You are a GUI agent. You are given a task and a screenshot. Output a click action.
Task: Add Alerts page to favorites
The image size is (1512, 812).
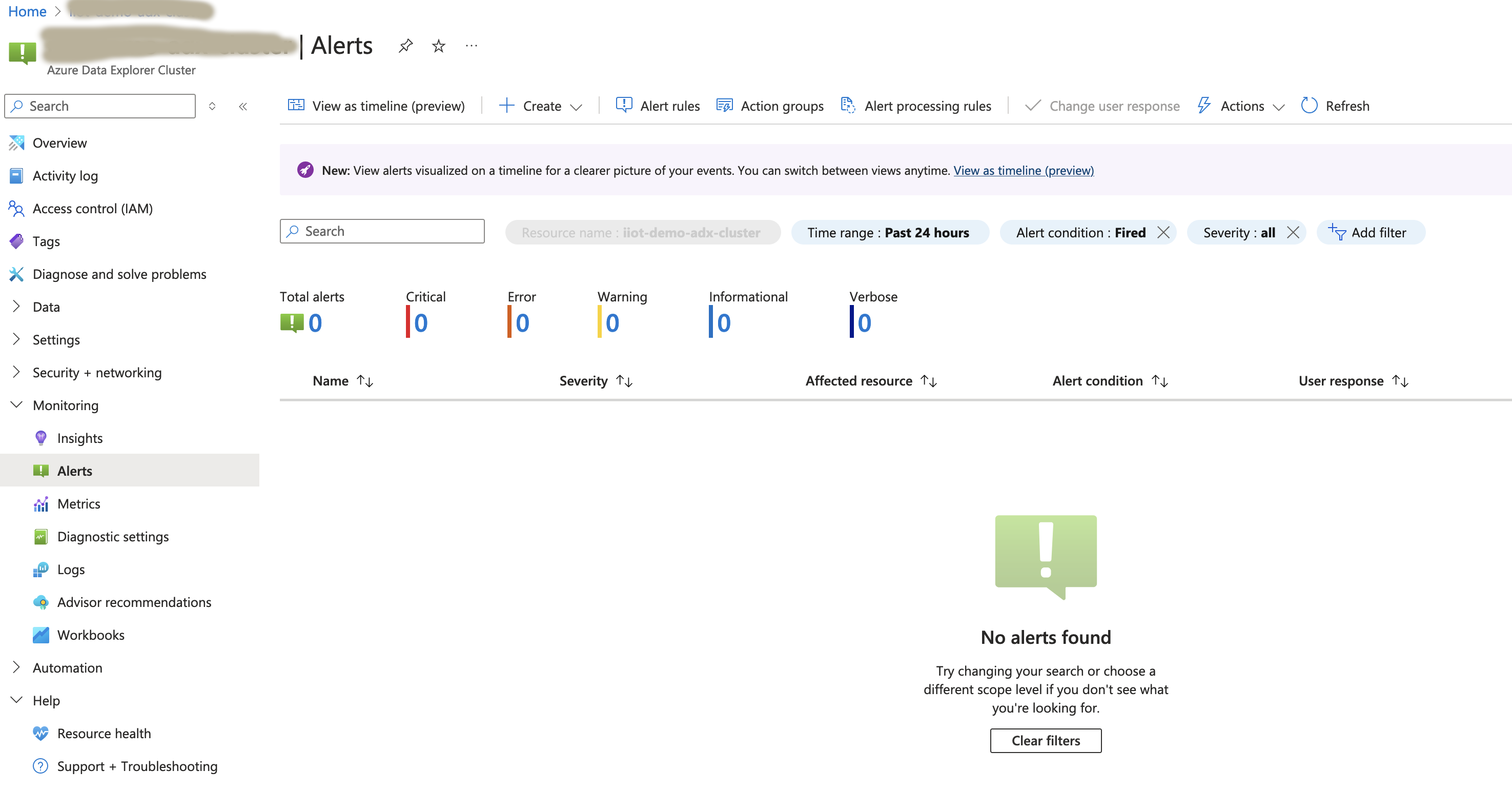438,46
